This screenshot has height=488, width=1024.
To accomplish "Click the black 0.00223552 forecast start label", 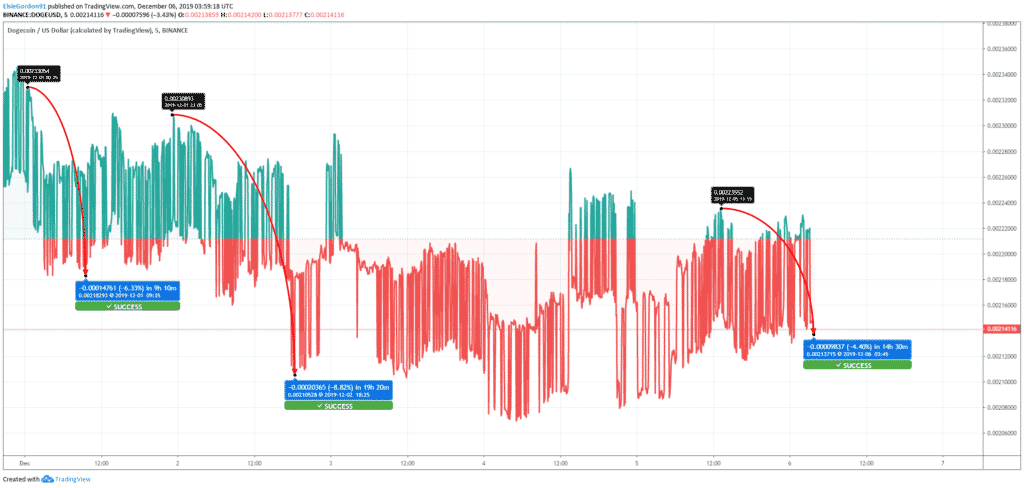I will pos(733,193).
